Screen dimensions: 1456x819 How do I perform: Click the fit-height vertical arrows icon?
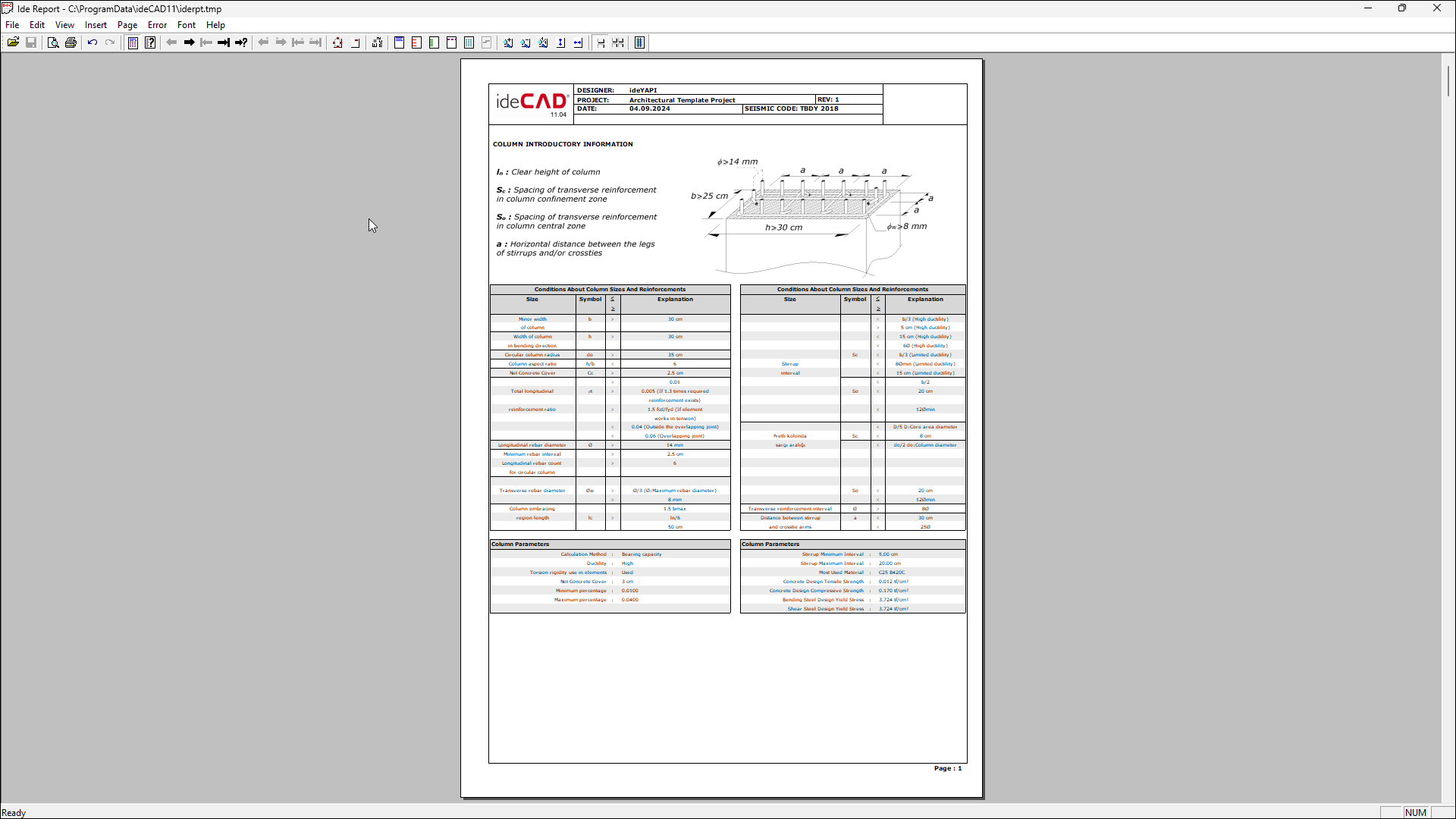click(560, 42)
